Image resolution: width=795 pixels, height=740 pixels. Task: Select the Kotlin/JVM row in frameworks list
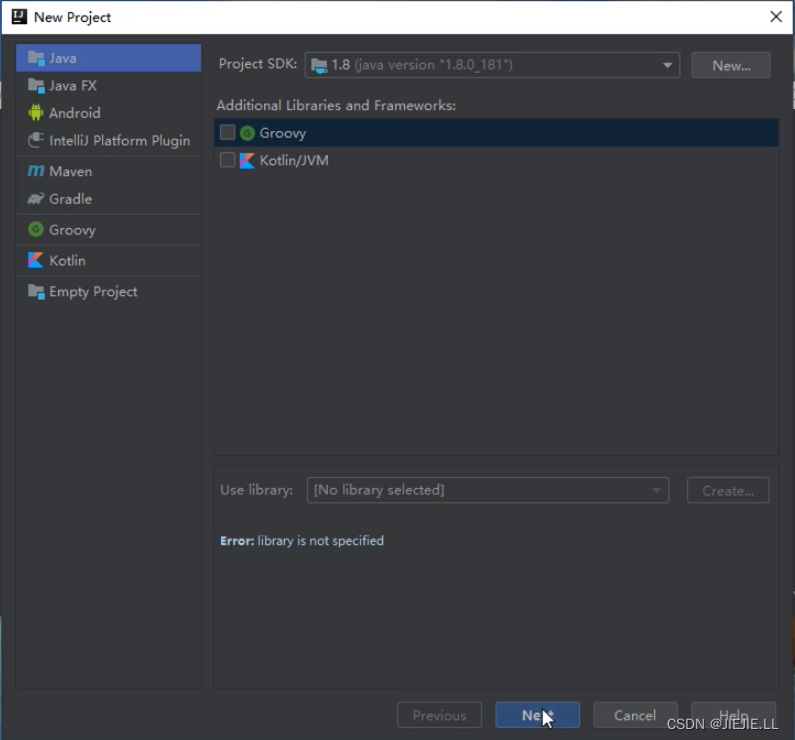point(496,160)
